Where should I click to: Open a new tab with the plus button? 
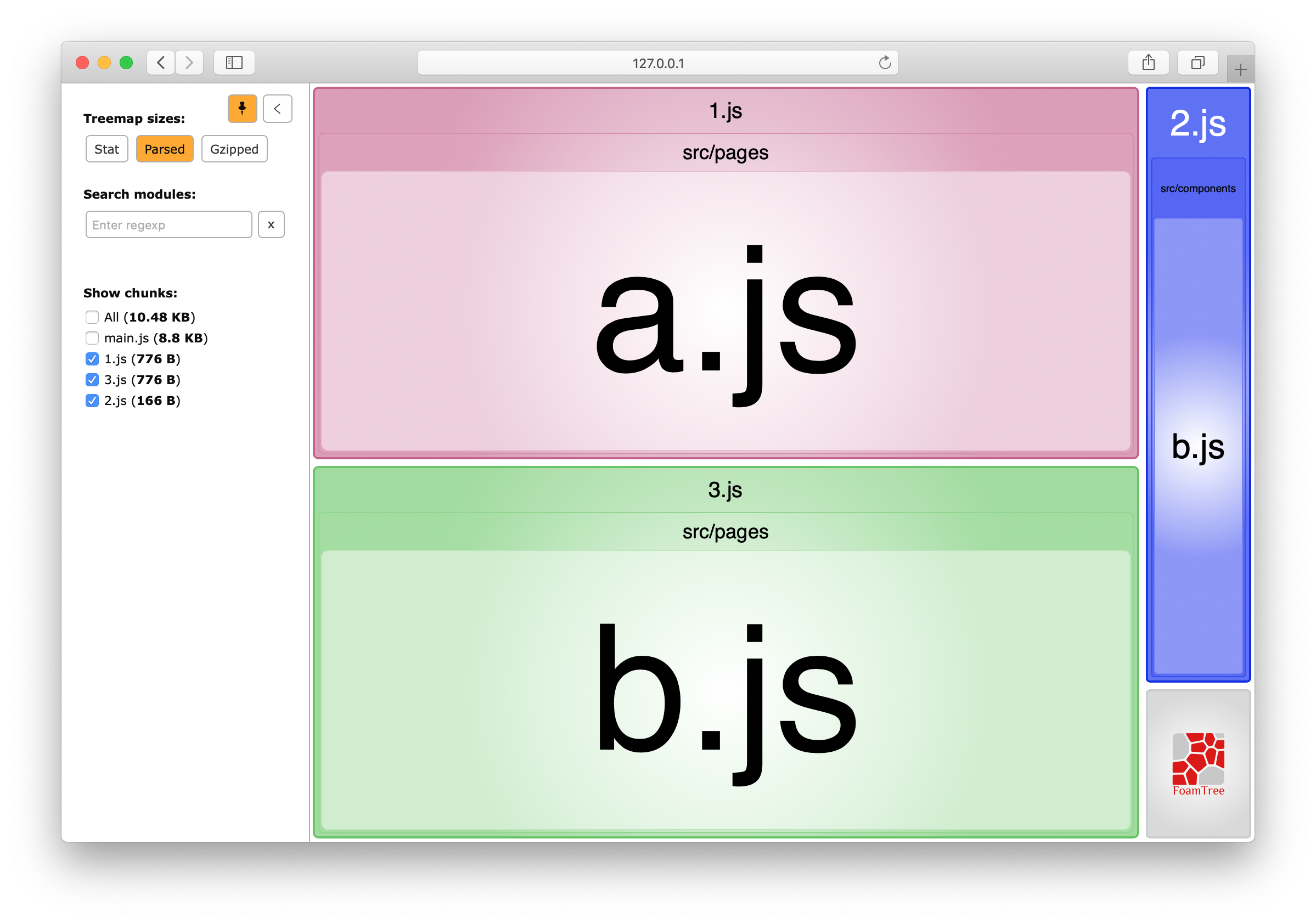point(1240,70)
